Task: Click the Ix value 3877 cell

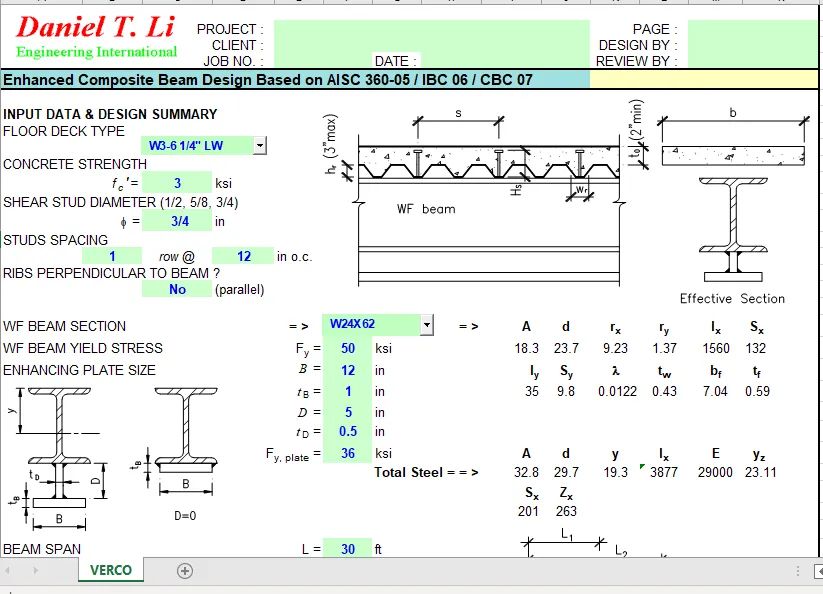Action: 663,473
